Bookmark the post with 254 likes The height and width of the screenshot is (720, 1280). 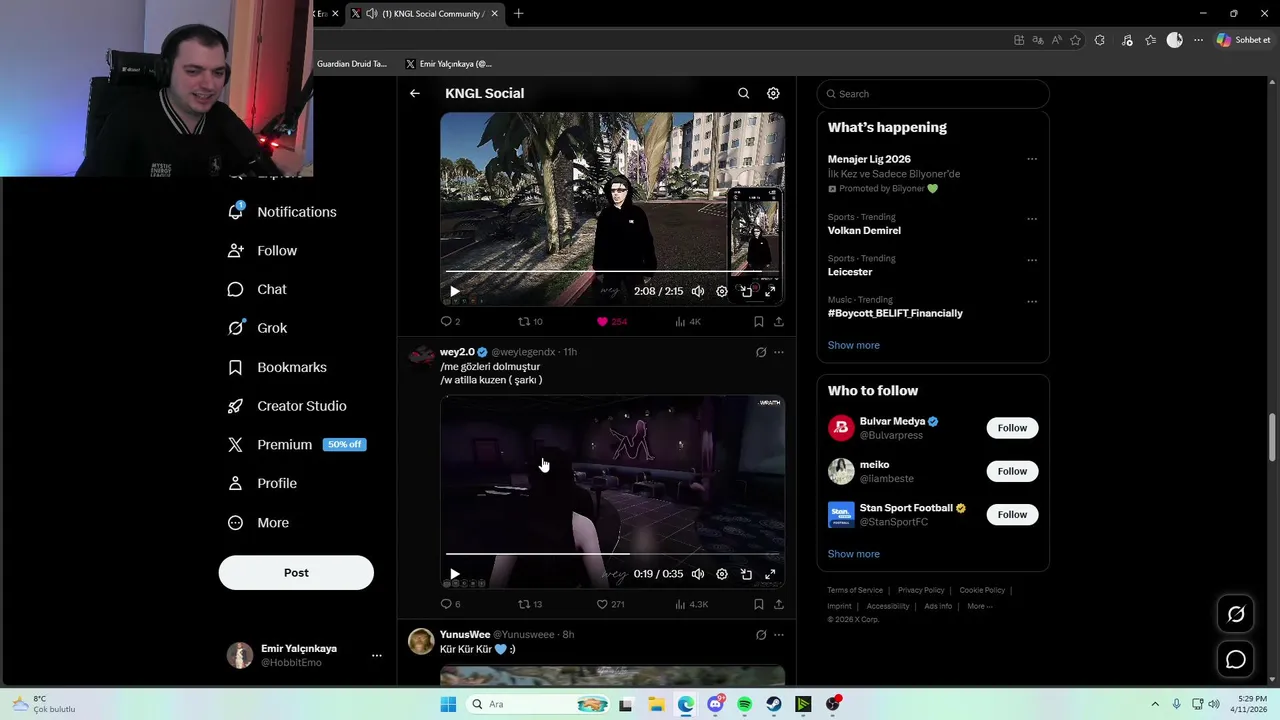click(759, 322)
